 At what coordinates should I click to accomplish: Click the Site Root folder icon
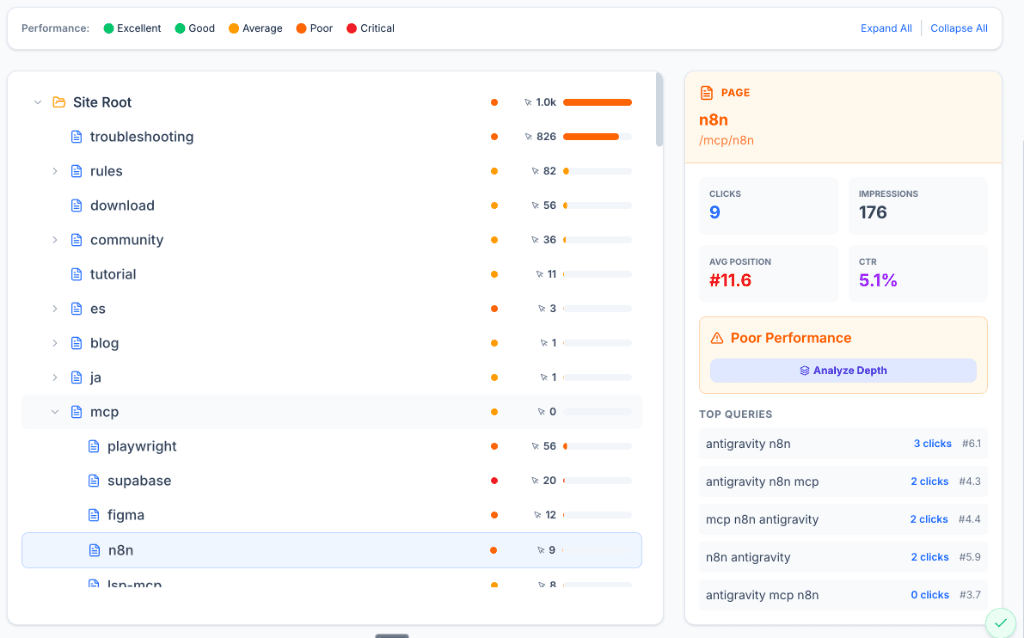[59, 102]
